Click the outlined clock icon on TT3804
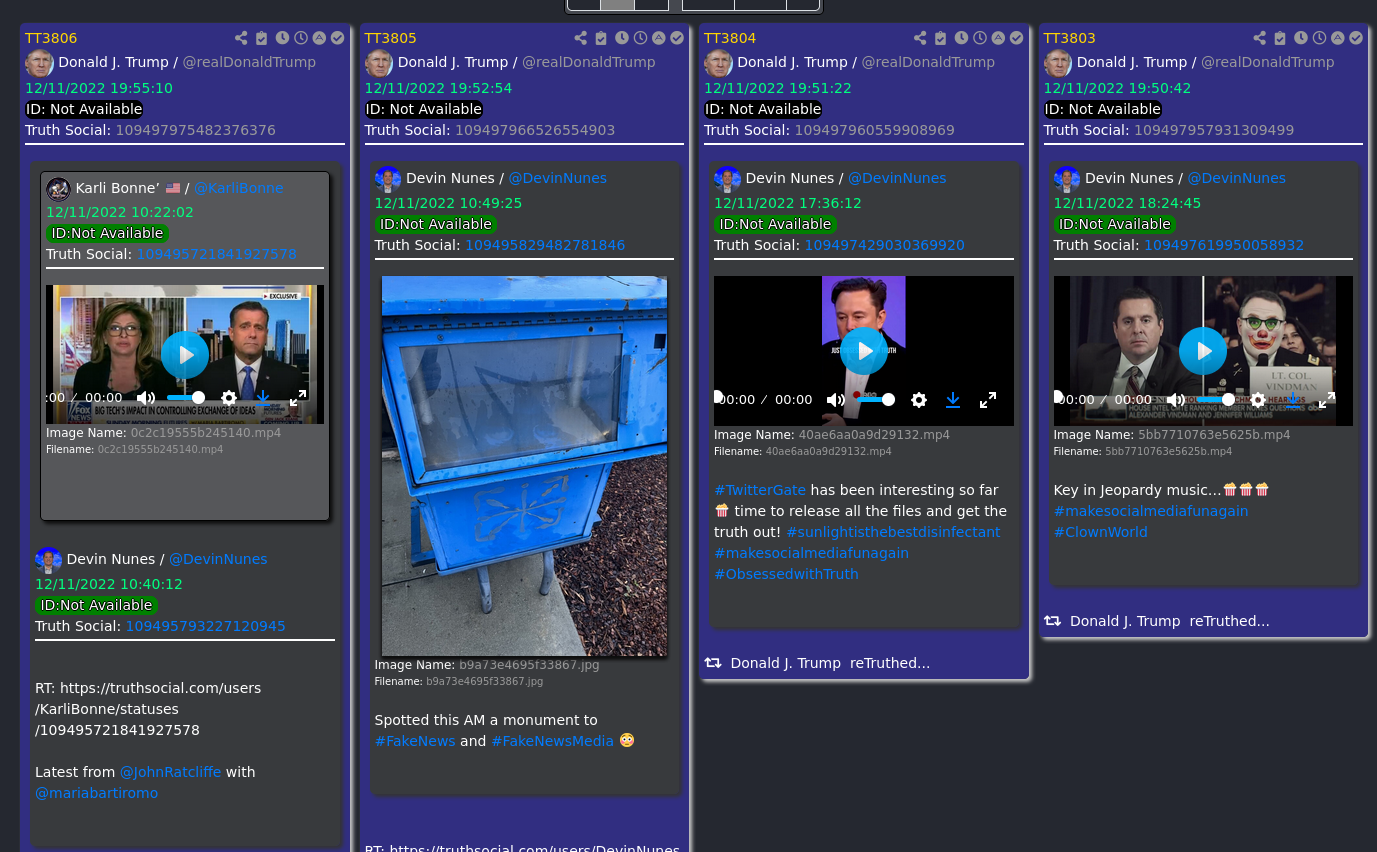Viewport: 1377px width, 852px height. click(980, 38)
